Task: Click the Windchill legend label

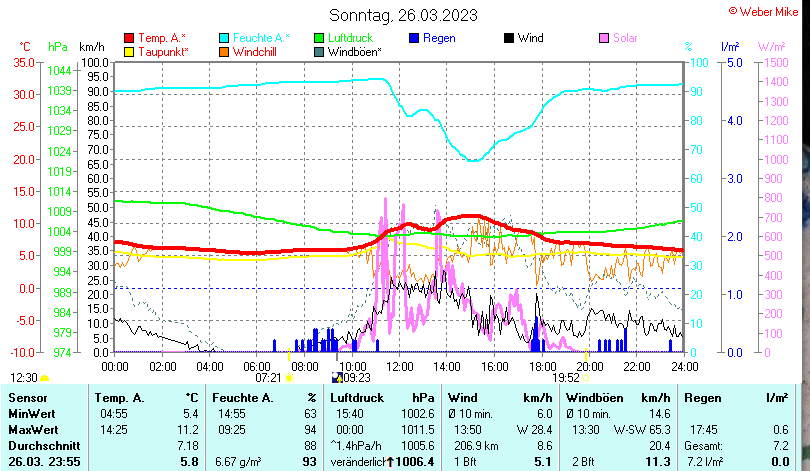Action: [255, 52]
